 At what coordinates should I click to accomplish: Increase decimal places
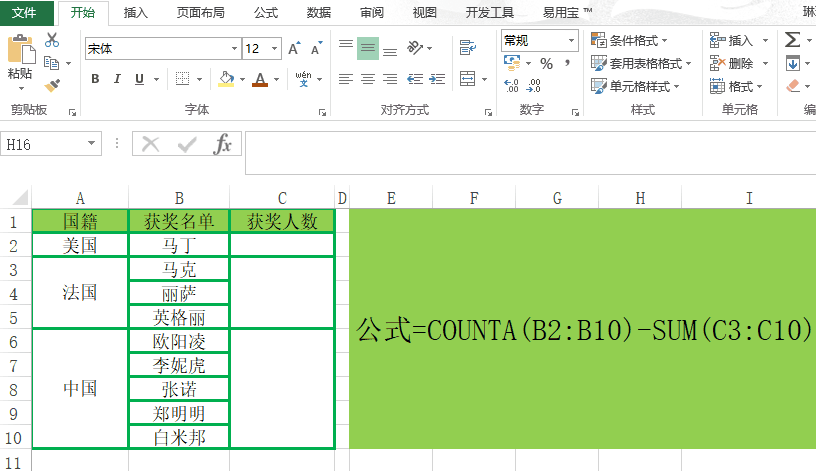(512, 85)
